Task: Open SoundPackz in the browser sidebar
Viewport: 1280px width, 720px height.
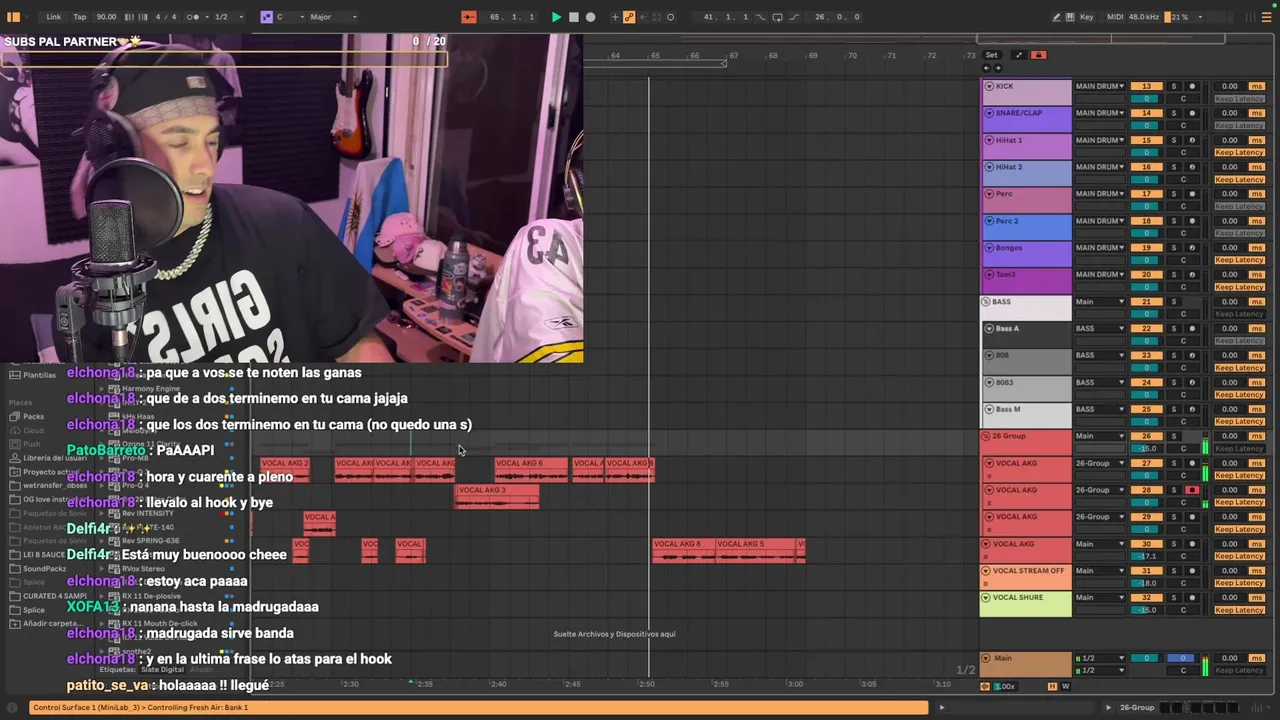Action: (x=44, y=568)
